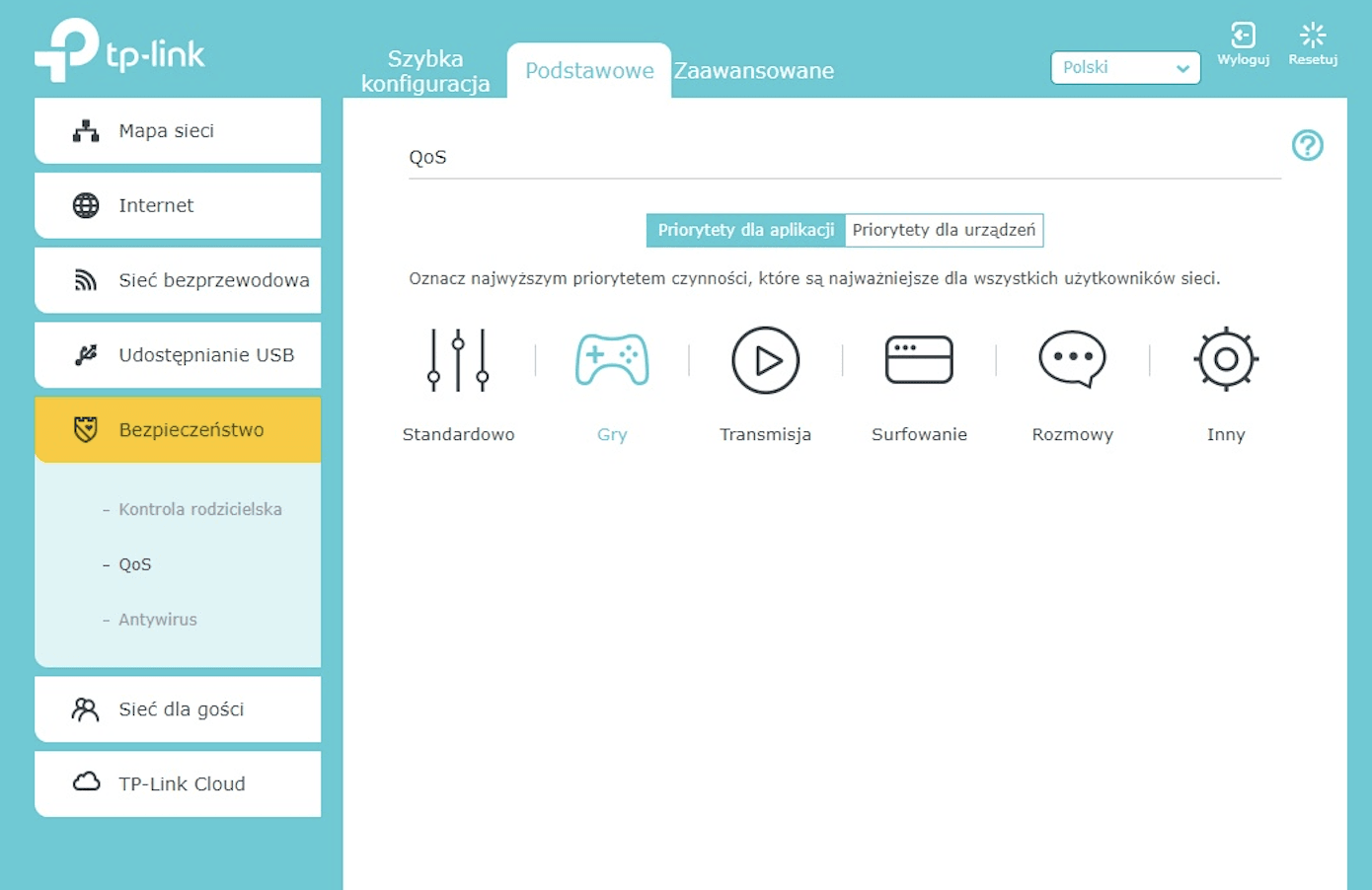Collapse the Bezpieczeństwo menu section
The image size is (1372, 890).
178,429
